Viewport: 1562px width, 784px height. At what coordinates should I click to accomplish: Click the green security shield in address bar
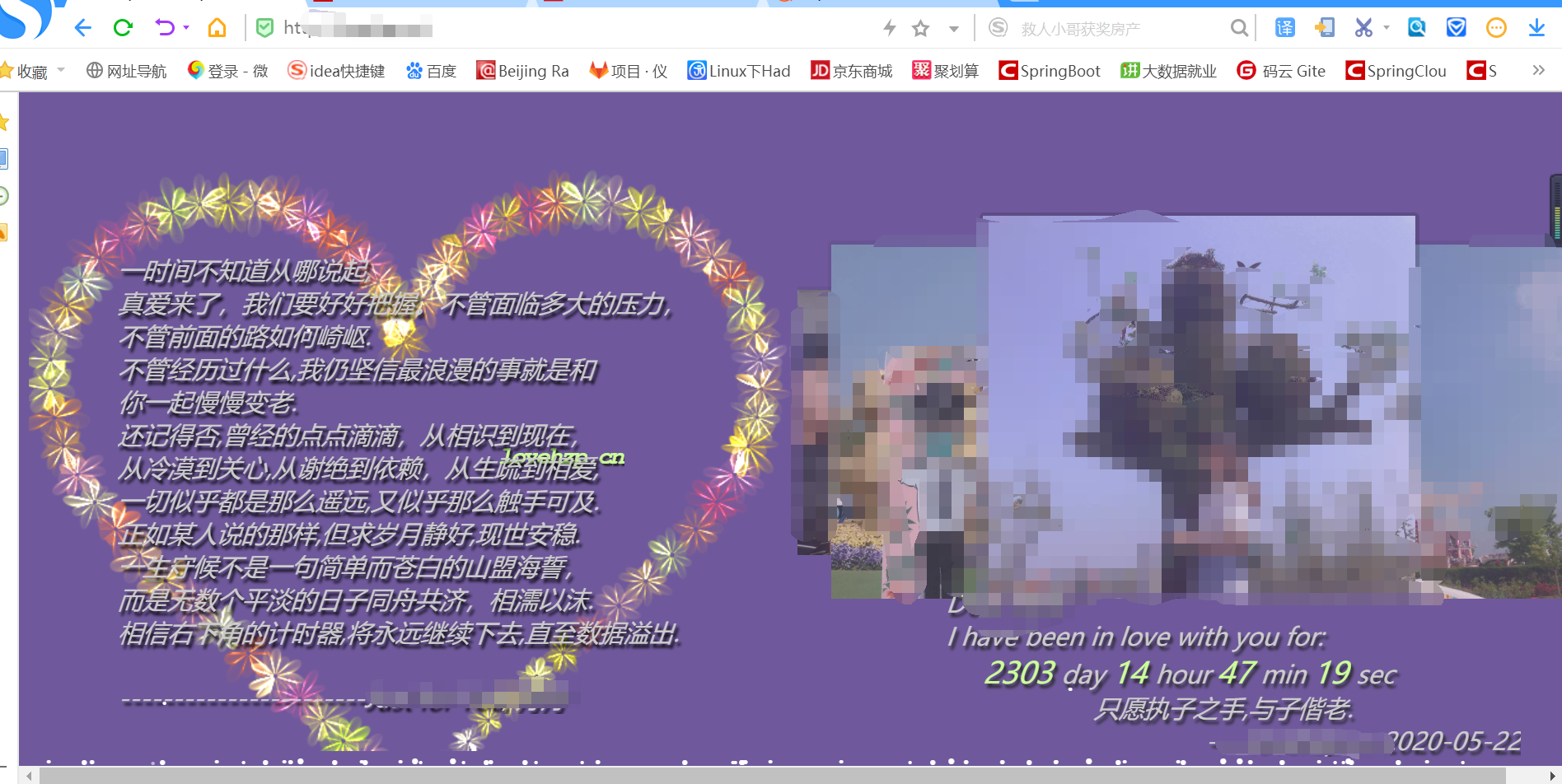[x=265, y=28]
